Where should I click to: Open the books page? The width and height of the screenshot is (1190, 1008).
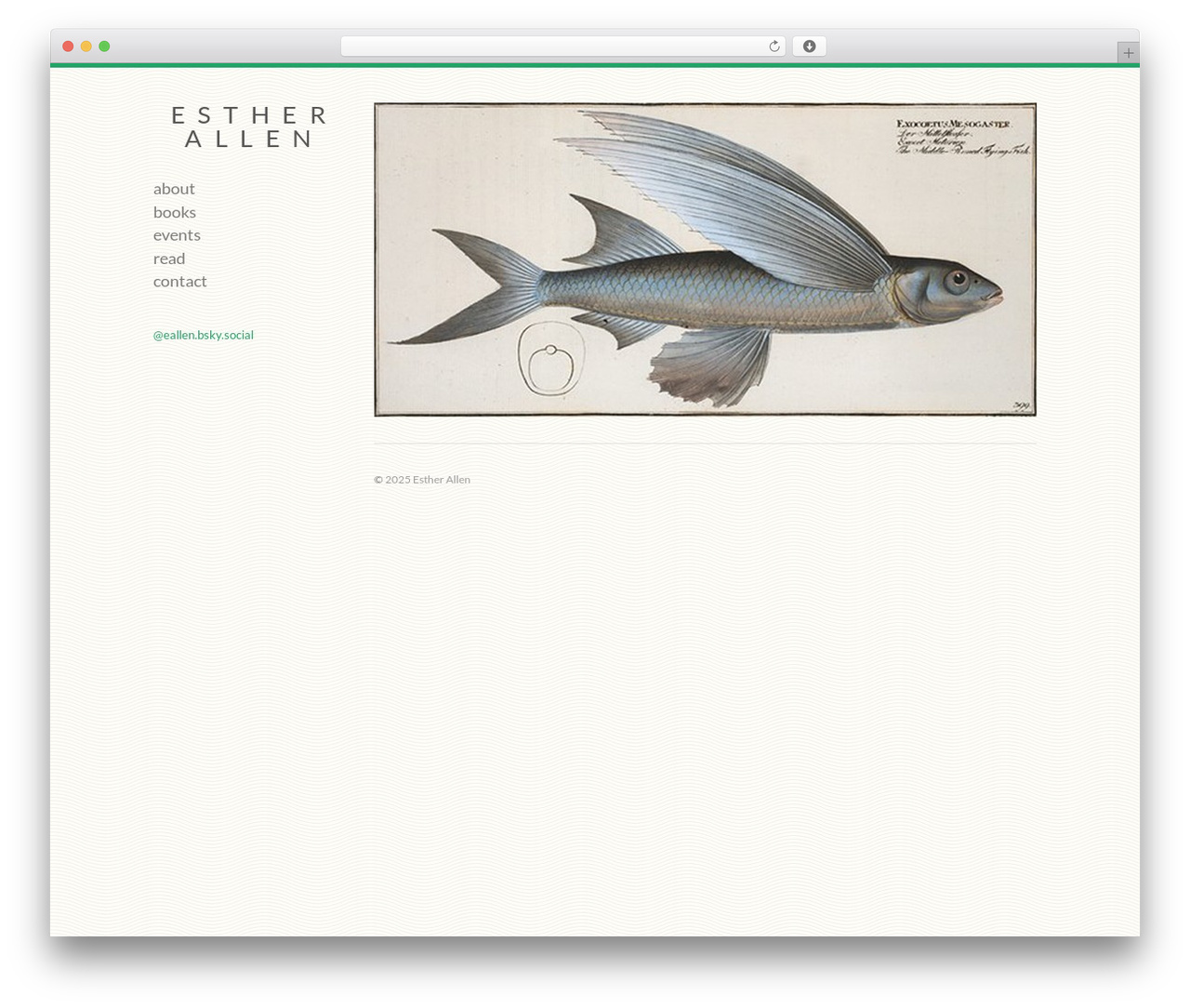click(175, 212)
